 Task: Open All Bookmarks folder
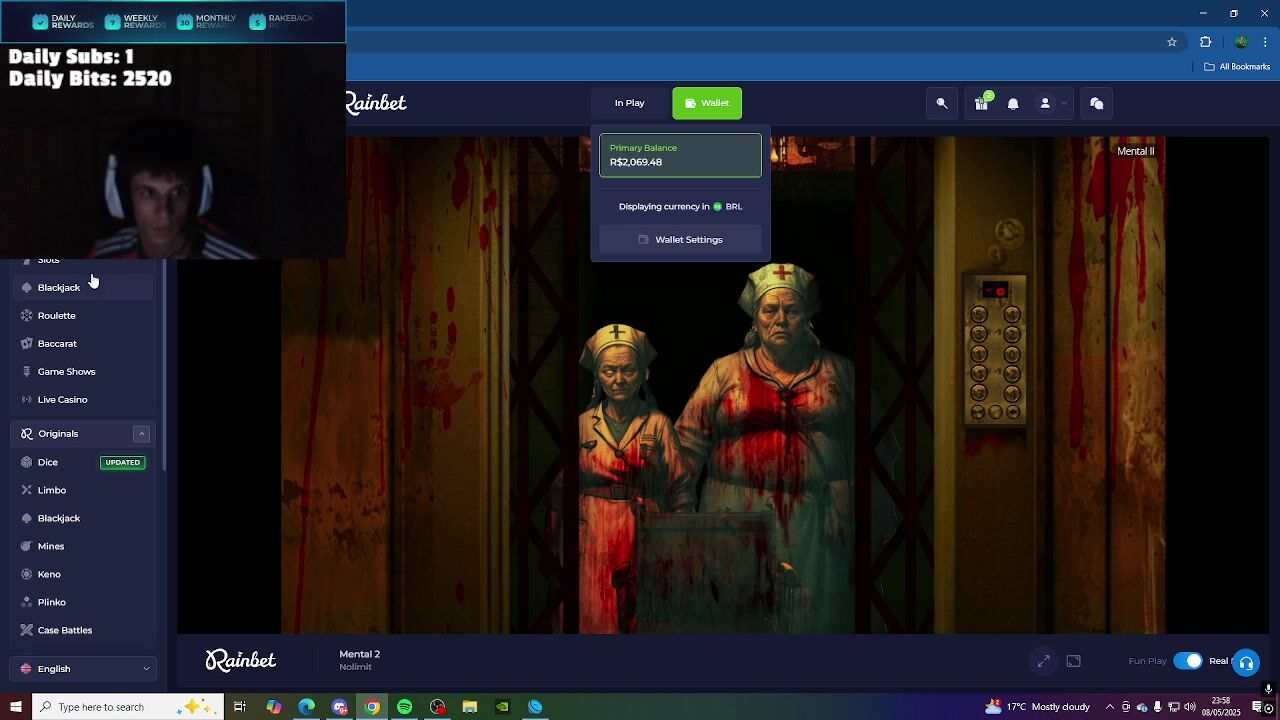(1237, 67)
